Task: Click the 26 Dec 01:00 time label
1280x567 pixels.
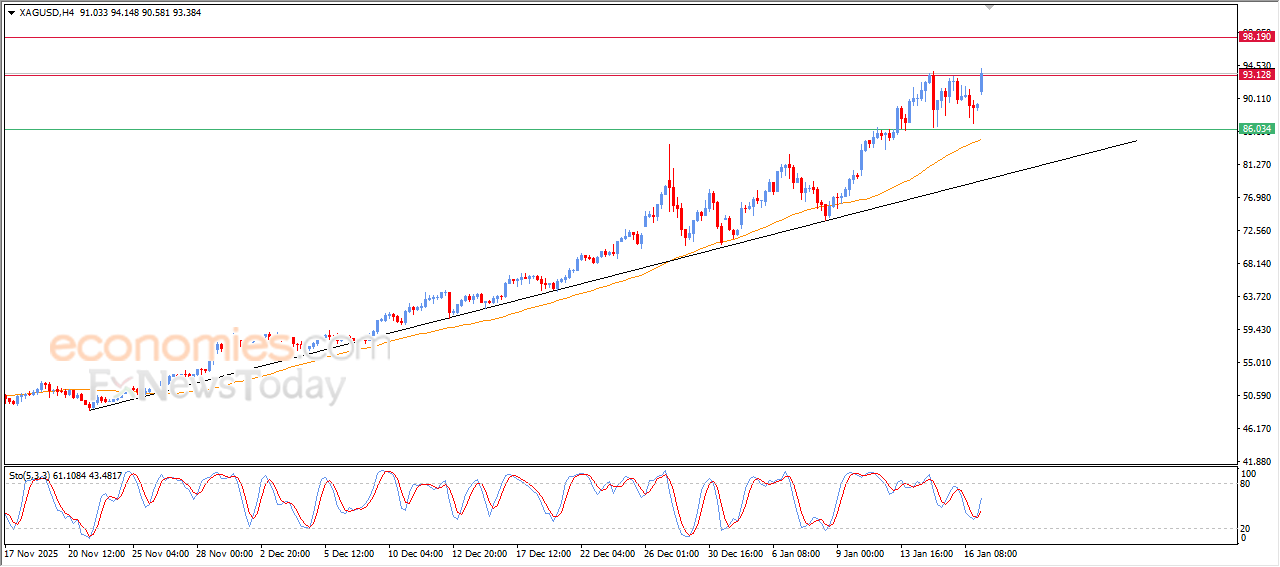Action: click(671, 553)
